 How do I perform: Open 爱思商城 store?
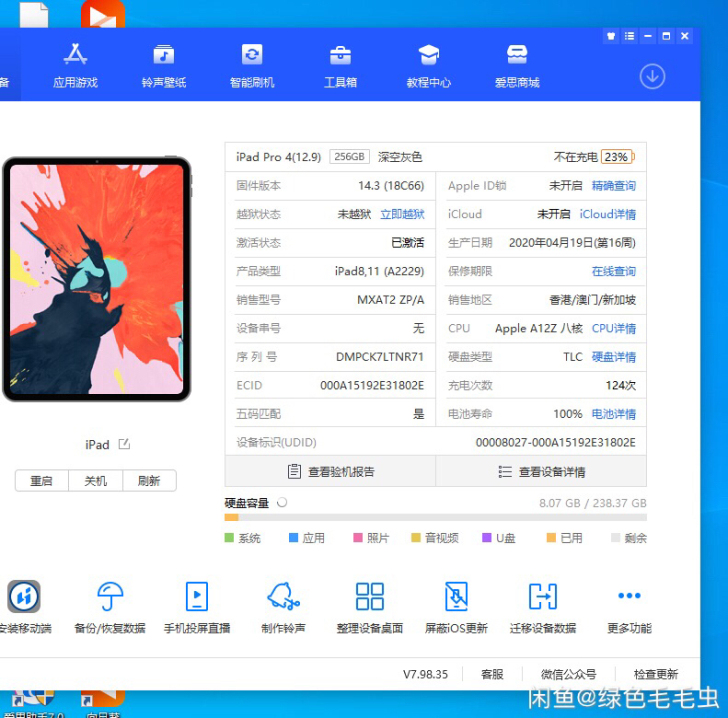[x=517, y=66]
